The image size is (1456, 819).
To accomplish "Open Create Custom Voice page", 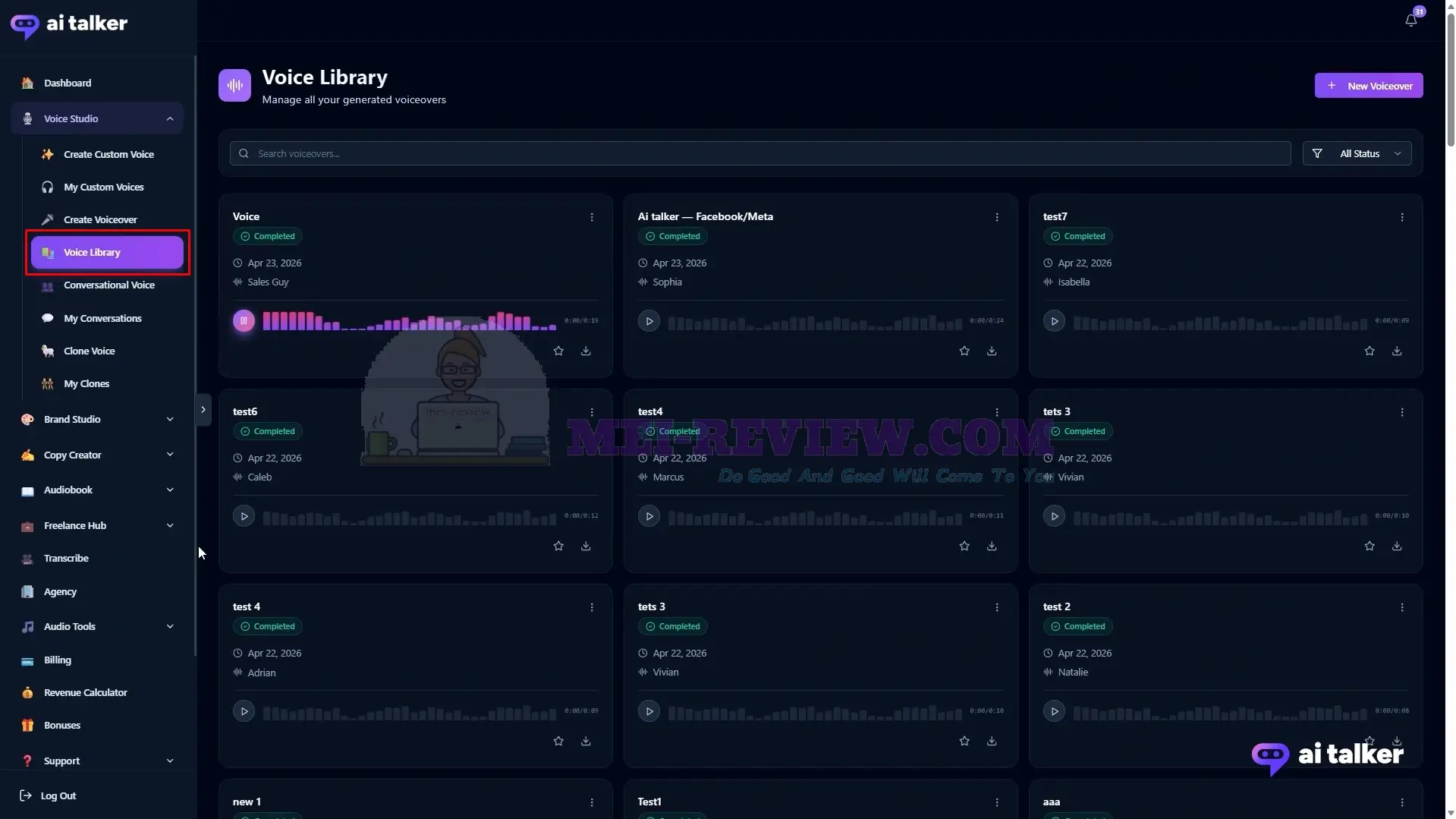I will [x=106, y=154].
